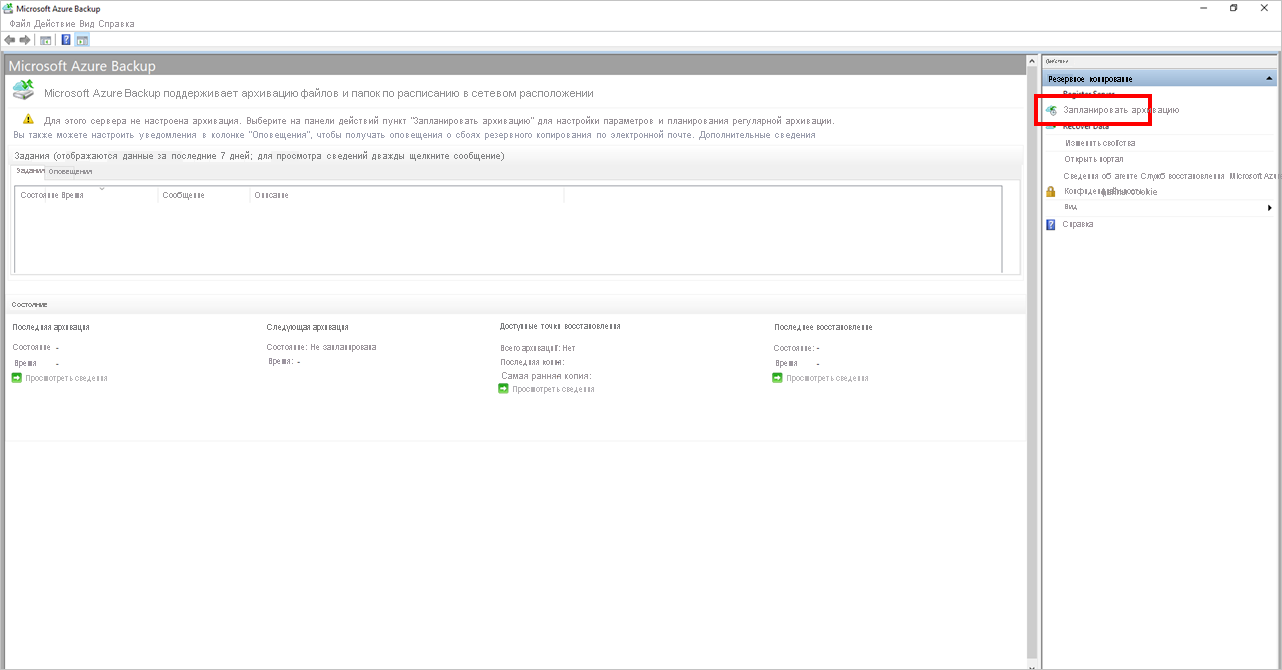This screenshot has height=670, width=1282.
Task: Toggle the Action pane toolbar icon
Action: point(82,40)
